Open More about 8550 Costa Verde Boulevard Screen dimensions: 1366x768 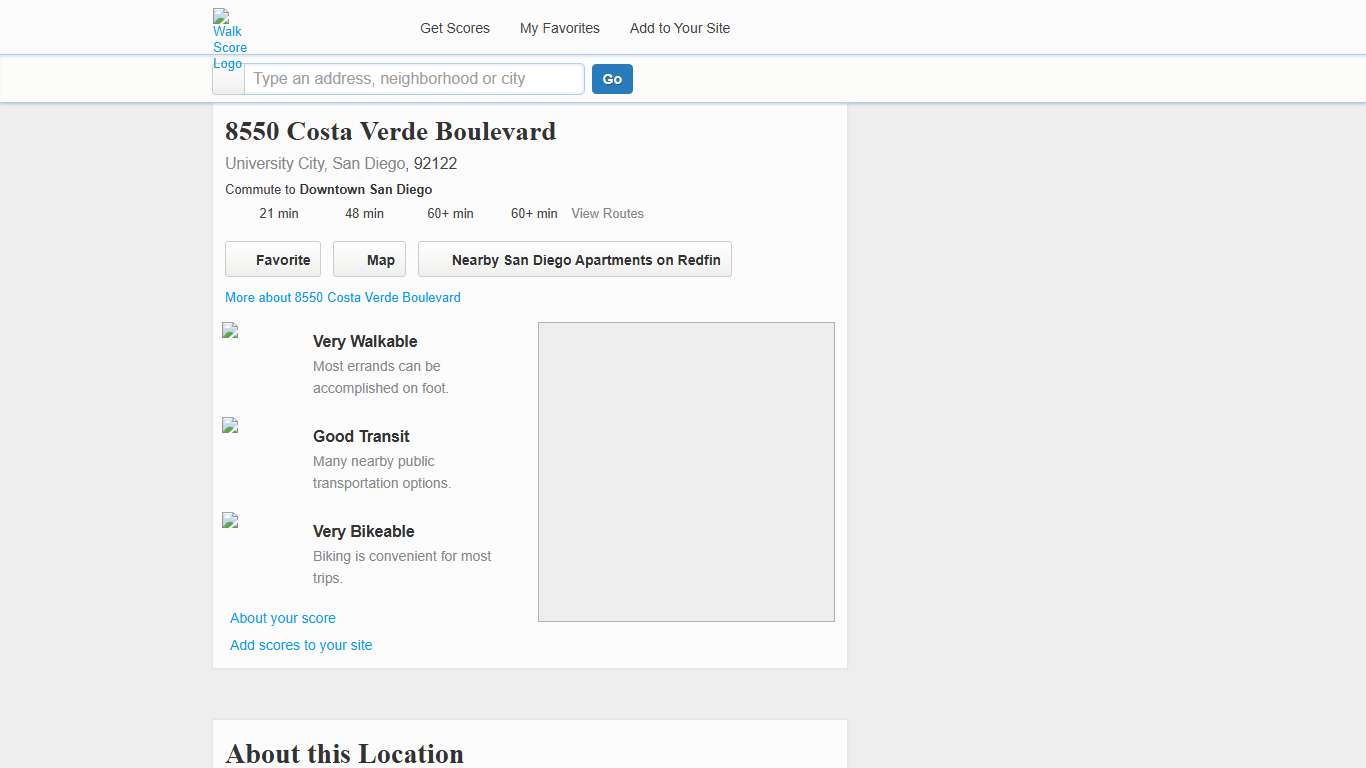point(342,297)
